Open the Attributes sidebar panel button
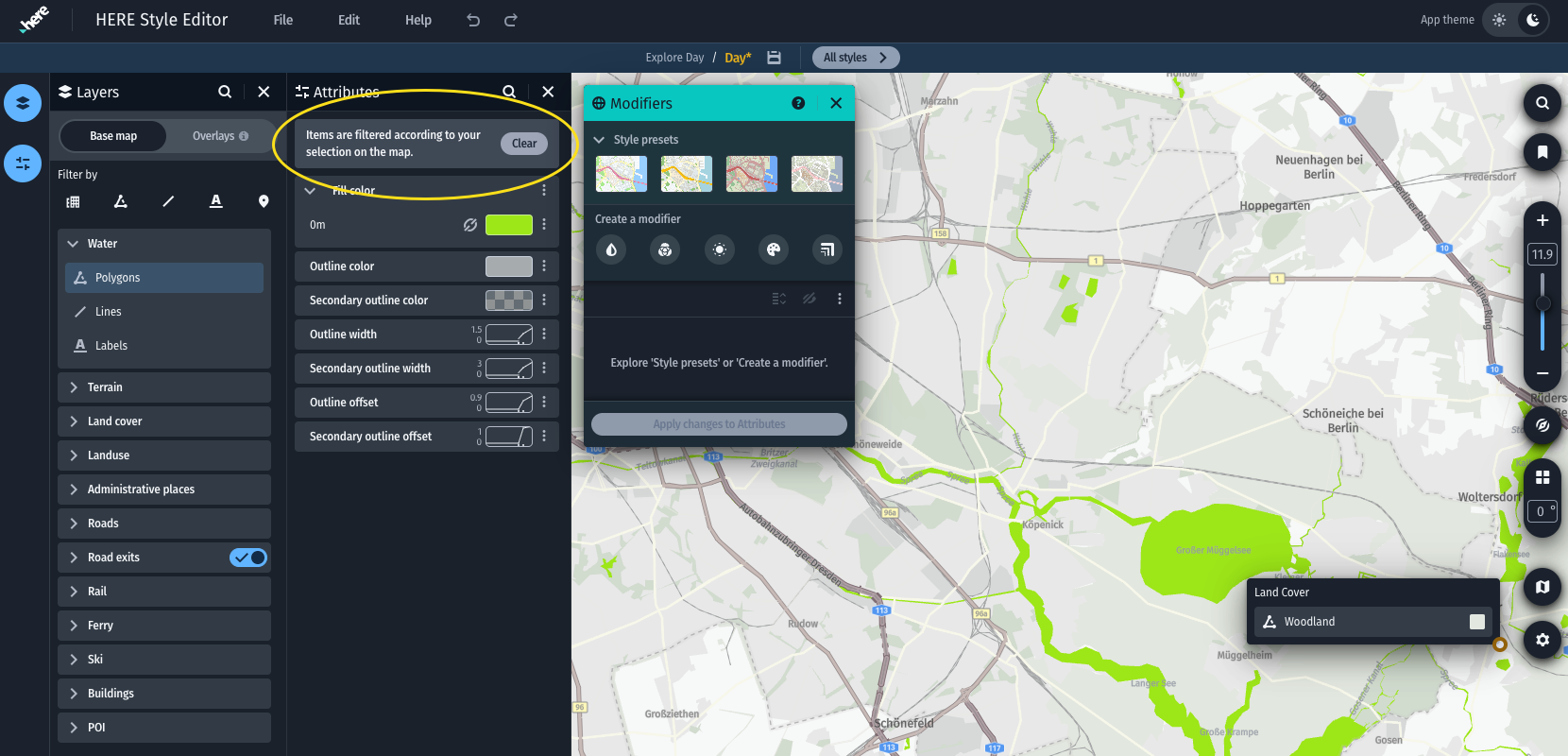This screenshot has height=756, width=1568. [23, 163]
